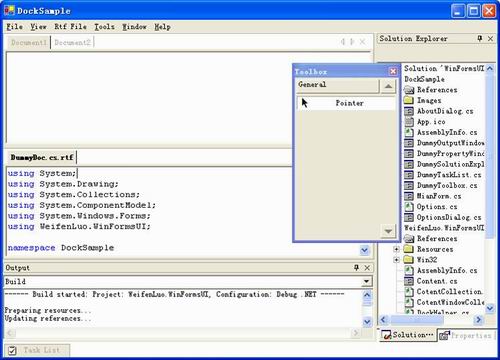Click the 'using WeifenLuo.WinFormsUI;' code line

[x=79, y=227]
